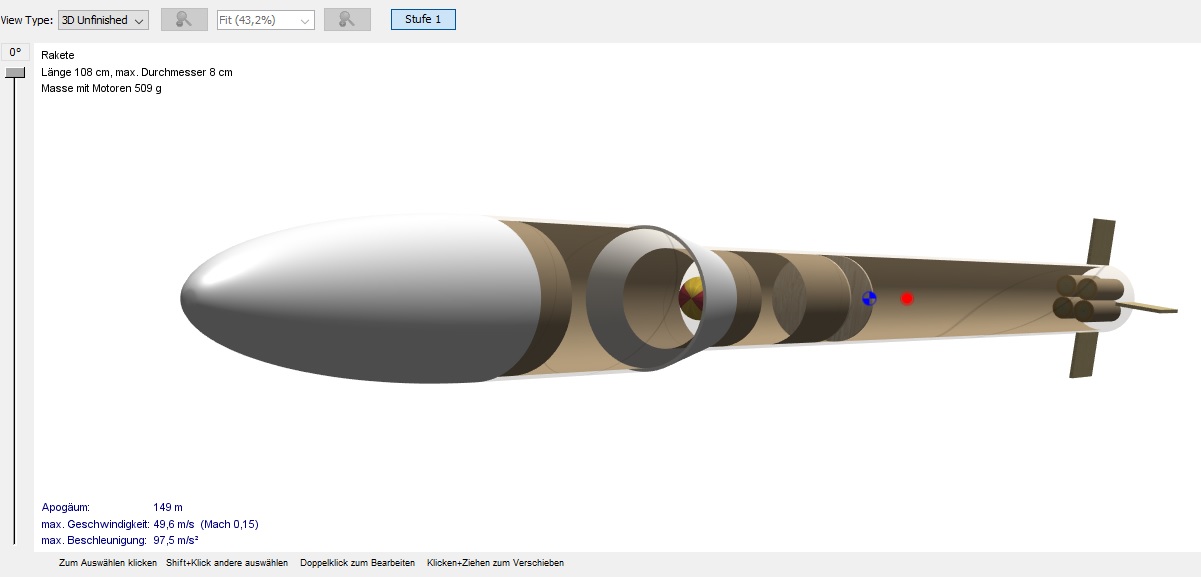Click the Apogäum value 149 m

(168, 507)
